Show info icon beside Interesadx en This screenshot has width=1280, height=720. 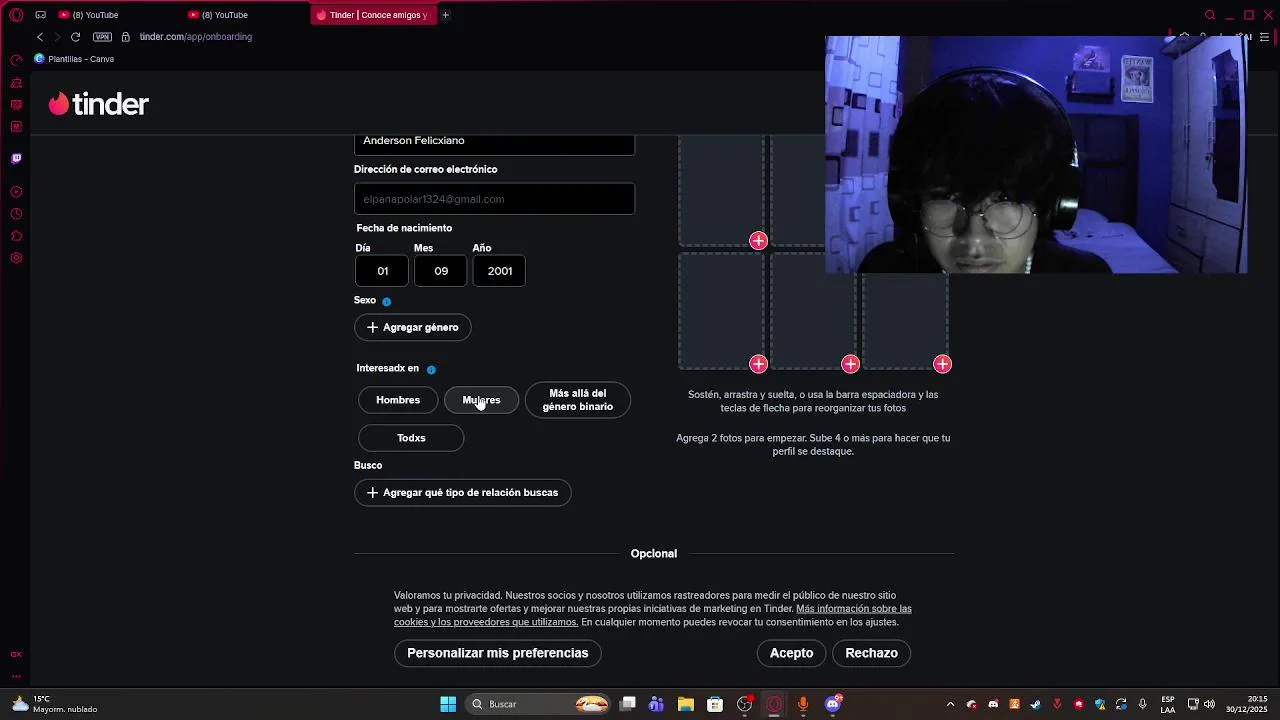point(431,369)
